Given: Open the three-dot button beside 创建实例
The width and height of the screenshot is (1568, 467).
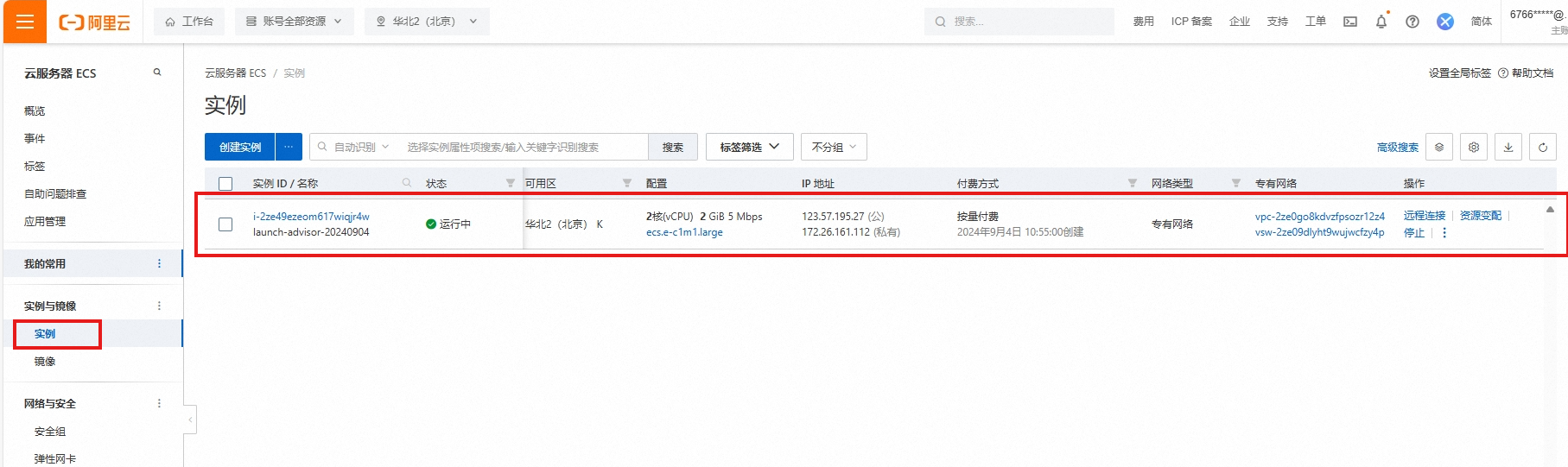Looking at the screenshot, I should click(289, 147).
